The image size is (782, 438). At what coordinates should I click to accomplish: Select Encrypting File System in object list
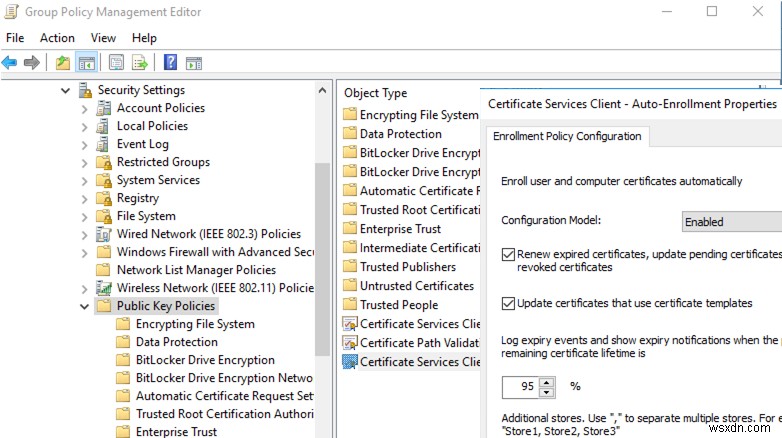coord(419,115)
